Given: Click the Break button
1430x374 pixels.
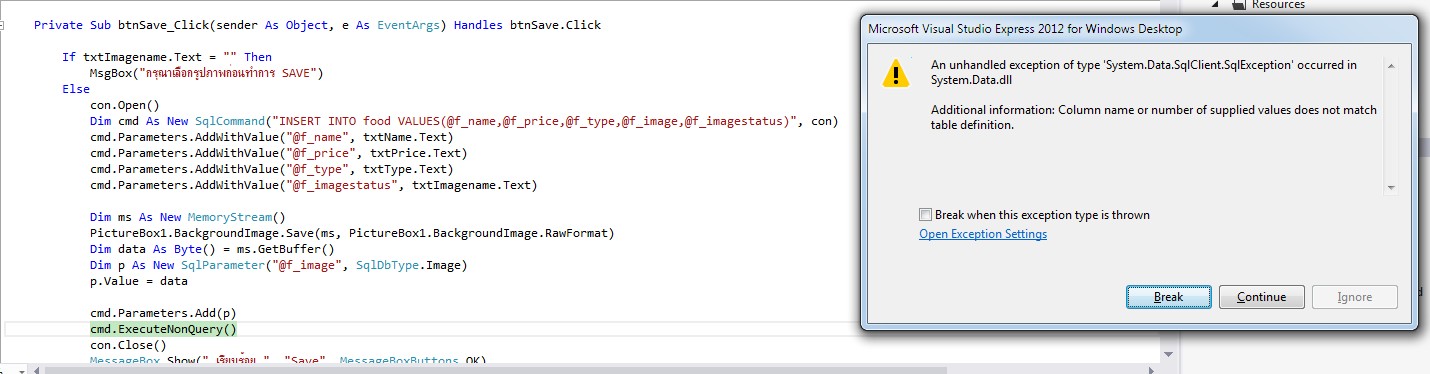Looking at the screenshot, I should [1168, 297].
